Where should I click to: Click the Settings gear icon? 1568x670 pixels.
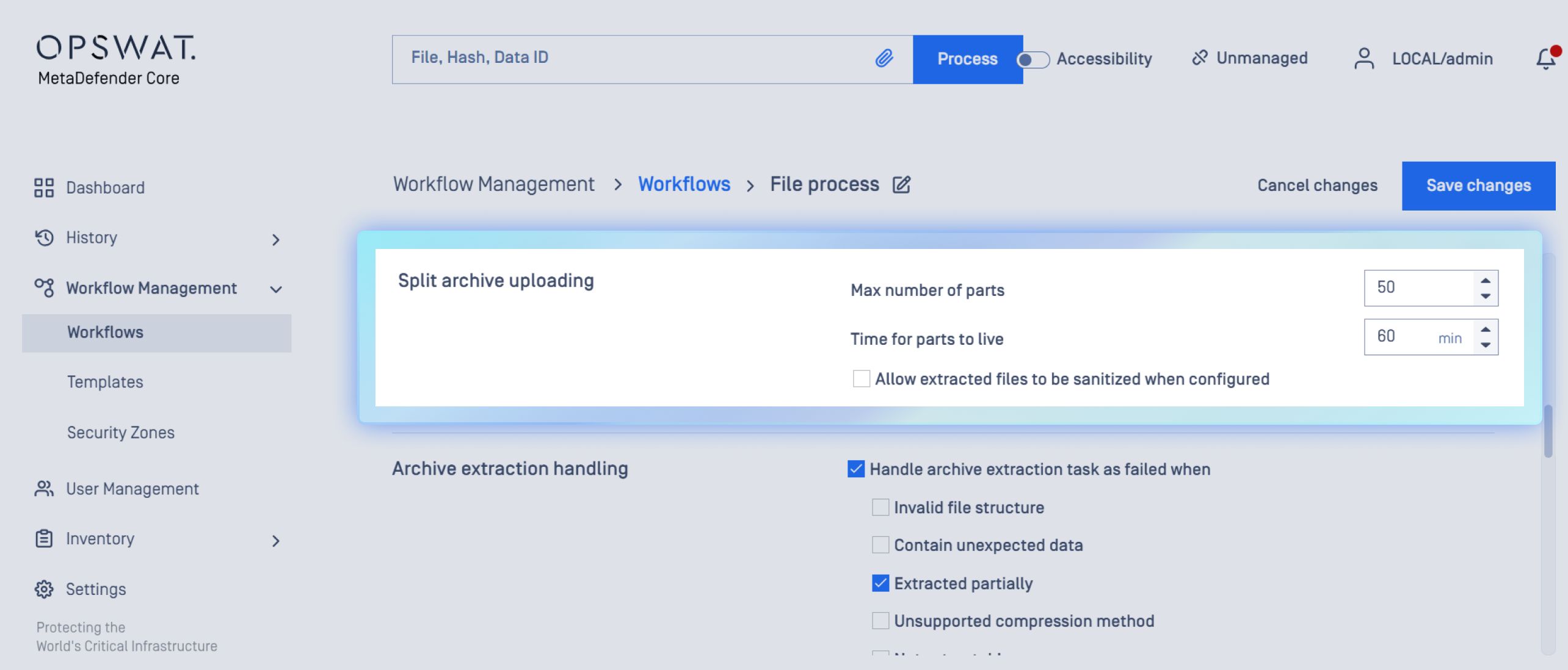pos(44,589)
